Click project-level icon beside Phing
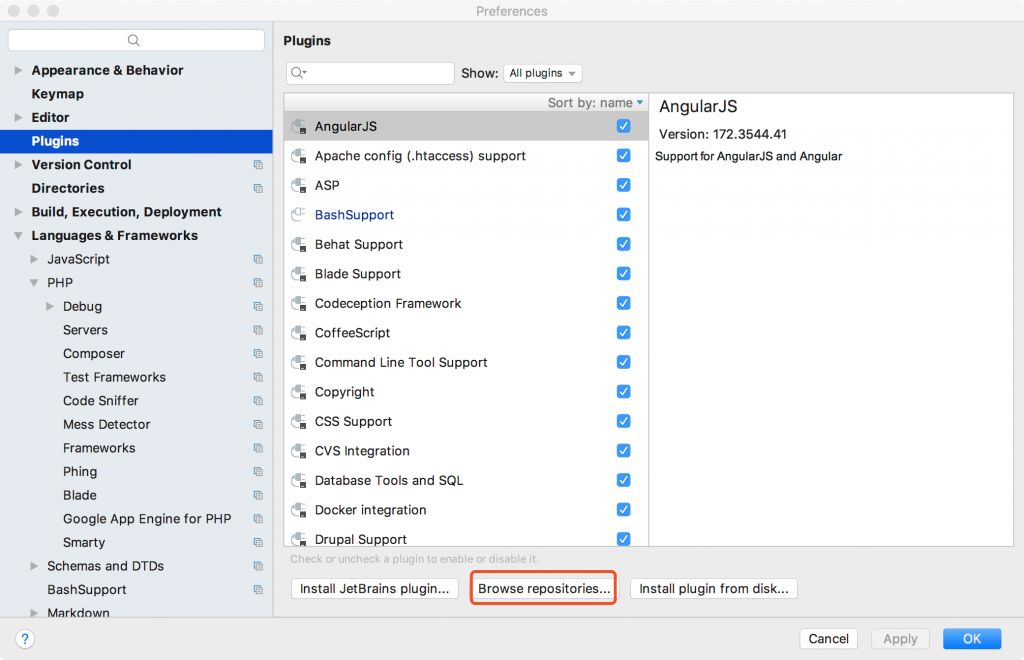1024x660 pixels. (x=258, y=471)
